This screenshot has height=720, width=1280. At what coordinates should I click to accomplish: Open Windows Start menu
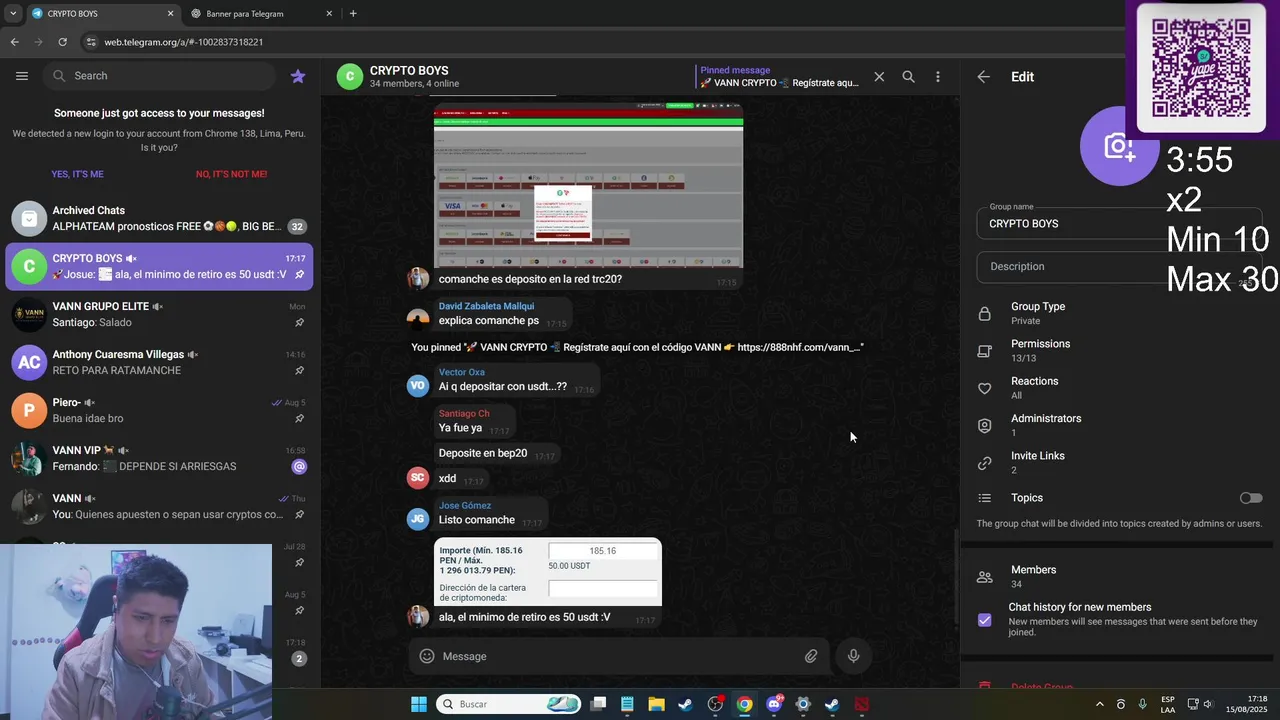[x=418, y=704]
